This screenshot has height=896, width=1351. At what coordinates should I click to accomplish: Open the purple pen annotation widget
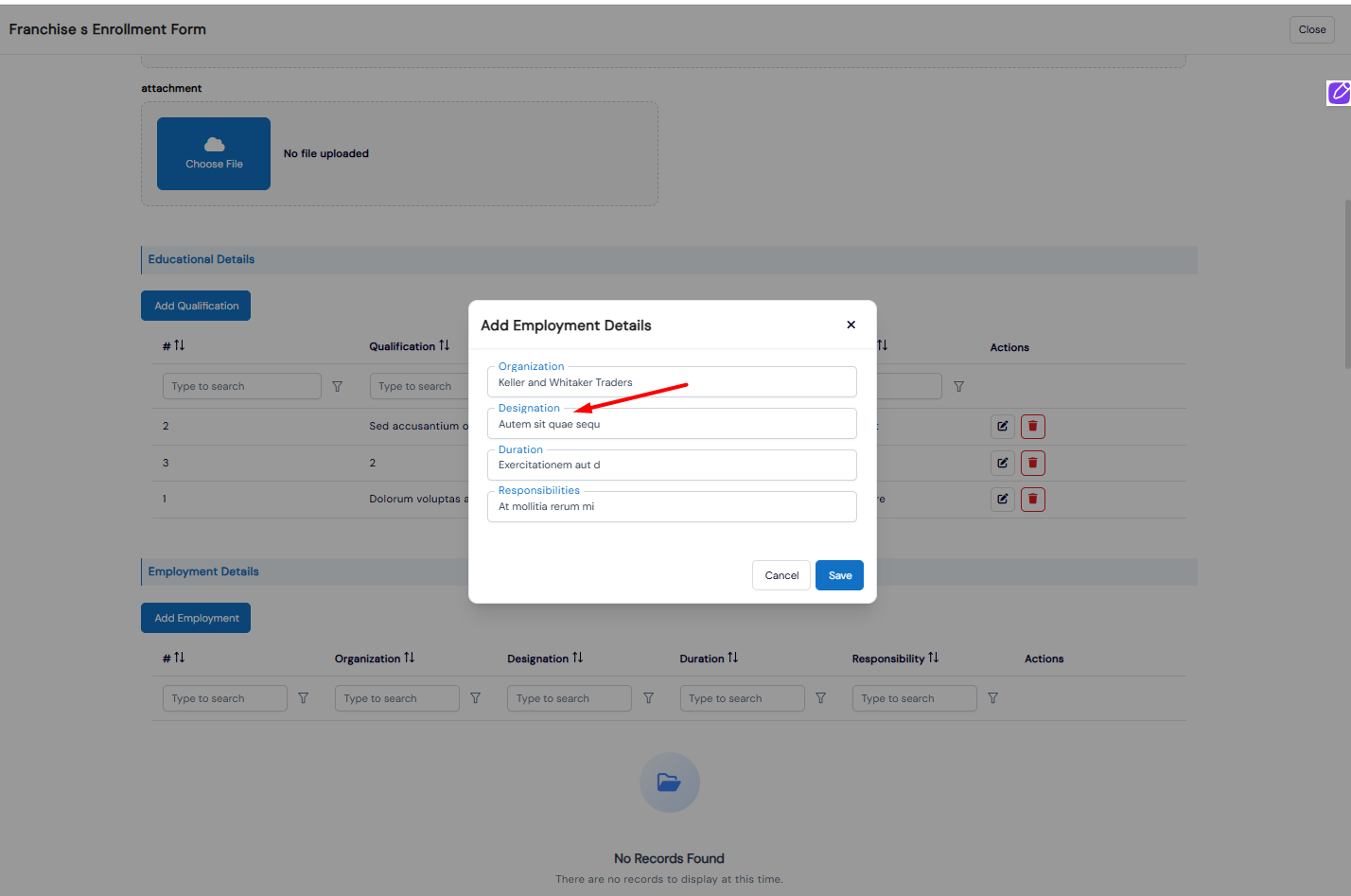[x=1339, y=93]
